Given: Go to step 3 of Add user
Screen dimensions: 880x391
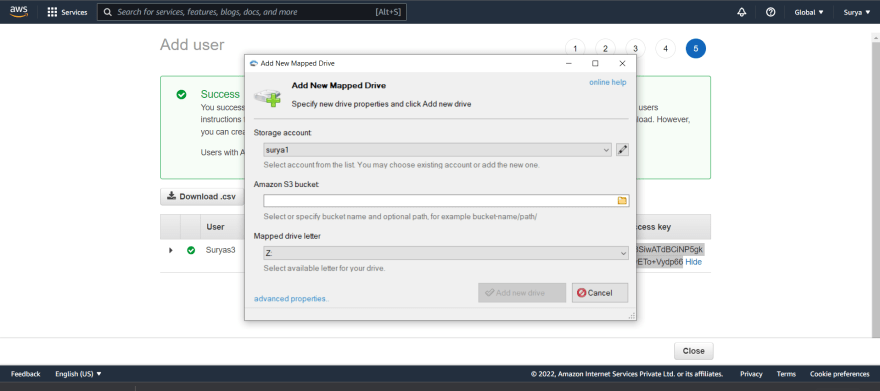Looking at the screenshot, I should point(635,49).
